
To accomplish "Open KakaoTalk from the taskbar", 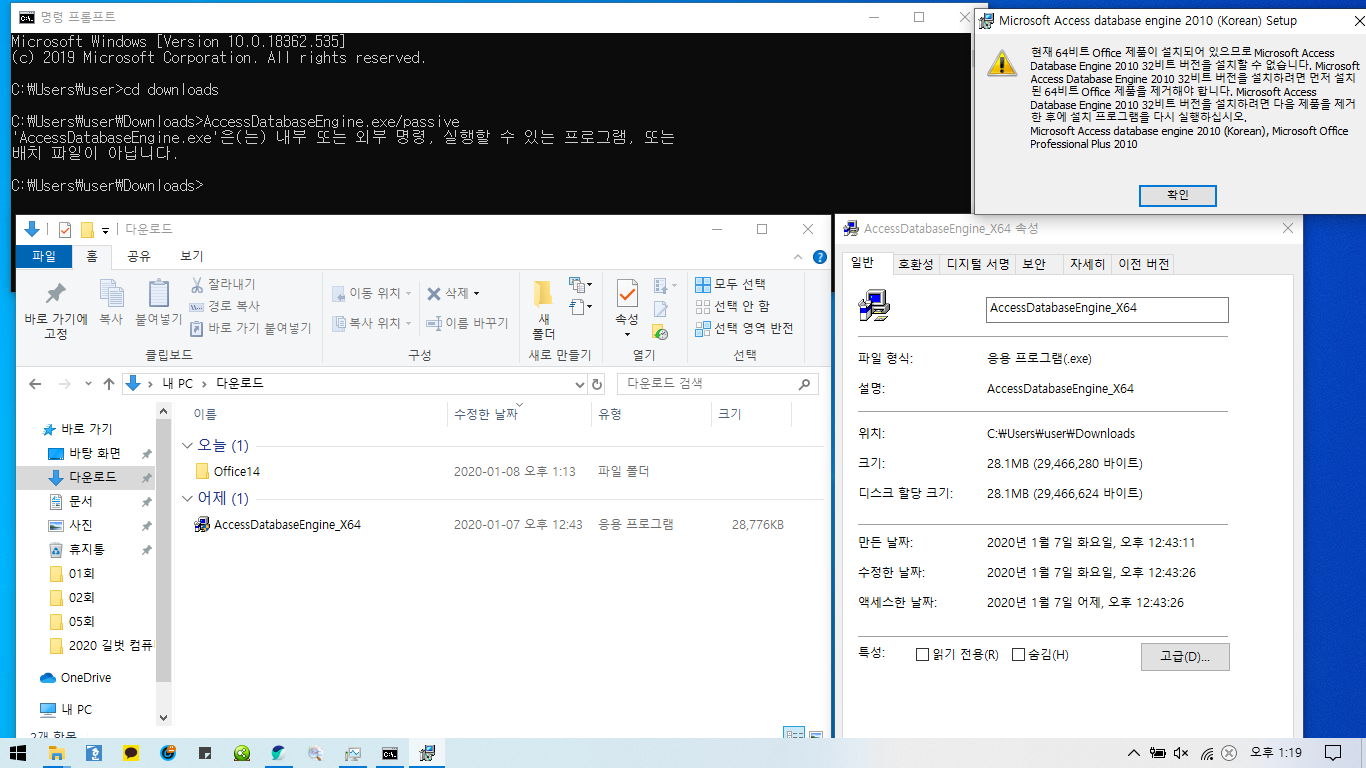I will pyautogui.click(x=131, y=753).
